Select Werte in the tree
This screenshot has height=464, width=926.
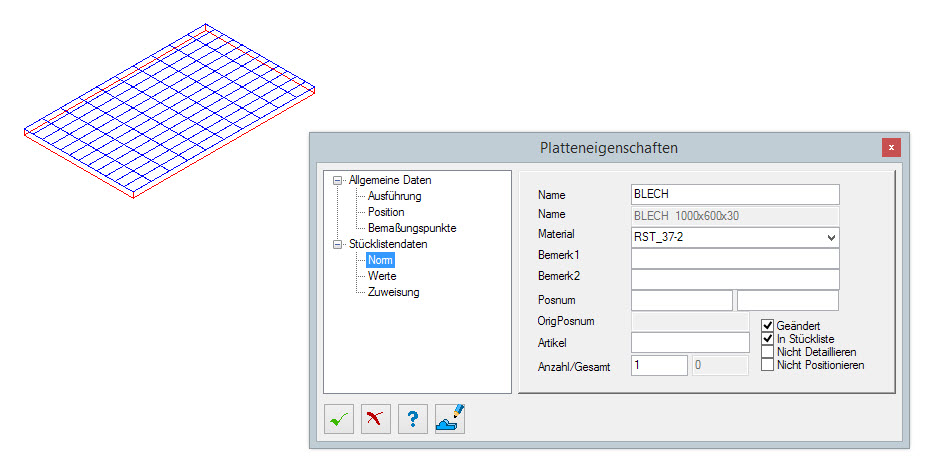tap(382, 276)
